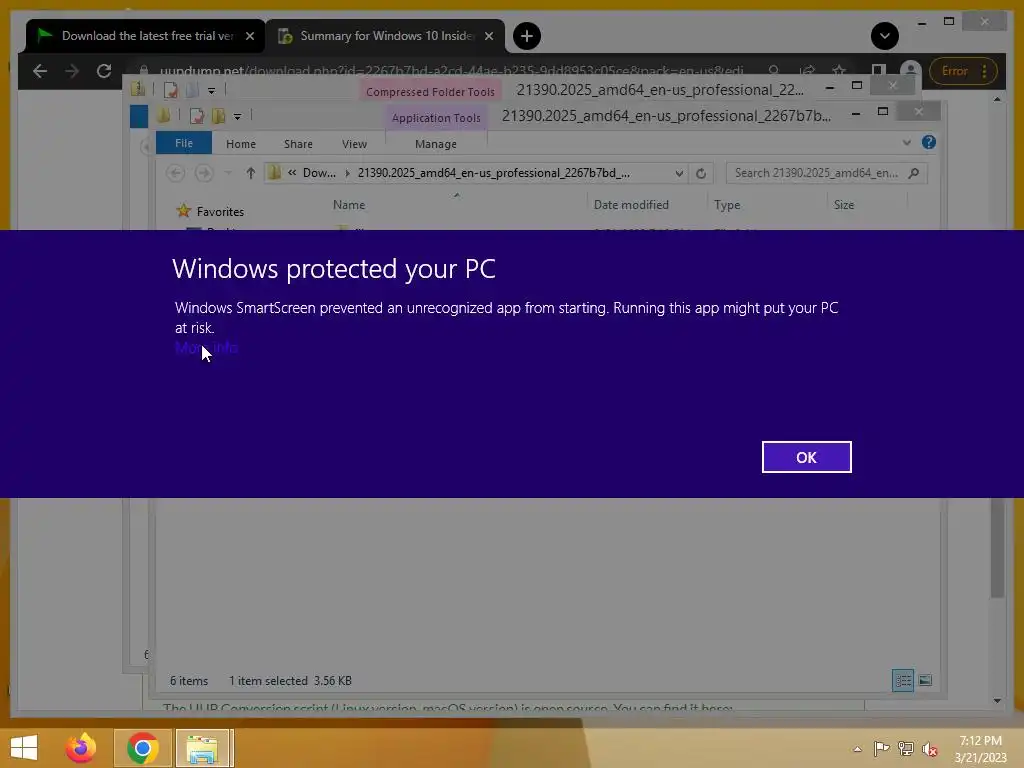This screenshot has height=768, width=1024.
Task: Click the 'Dow...' breadcrumb segment
Action: (x=319, y=173)
